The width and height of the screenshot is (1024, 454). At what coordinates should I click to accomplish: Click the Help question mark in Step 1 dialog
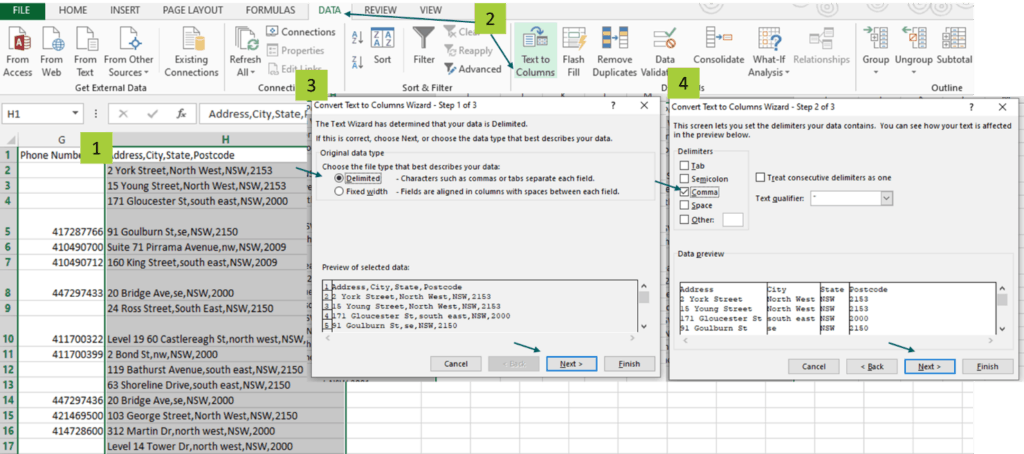tap(613, 105)
